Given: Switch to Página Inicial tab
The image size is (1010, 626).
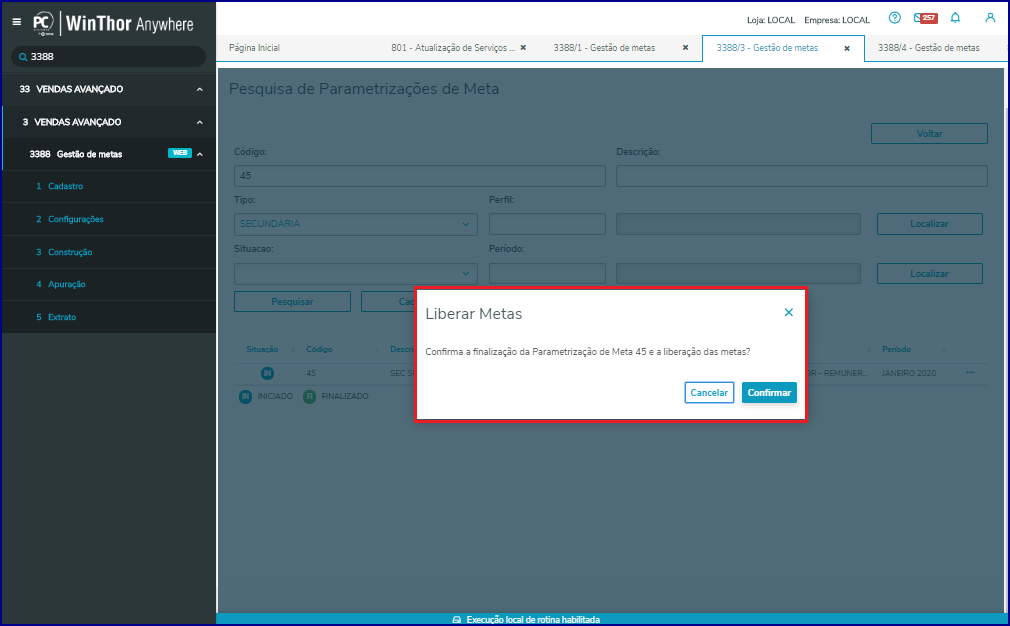Looking at the screenshot, I should coord(254,48).
